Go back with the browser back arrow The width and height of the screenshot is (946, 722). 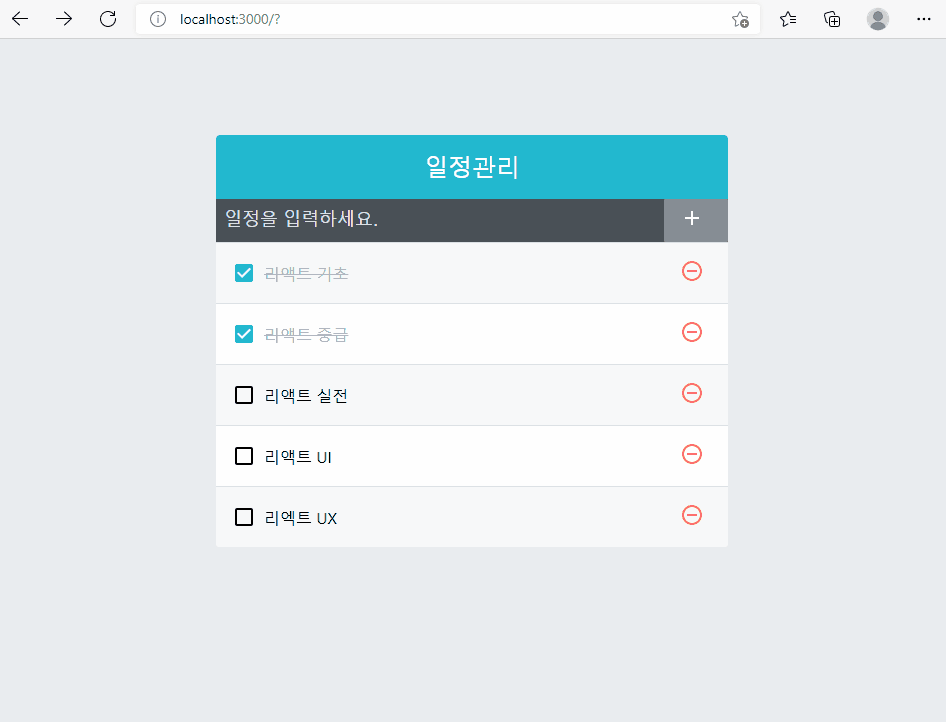pyautogui.click(x=20, y=19)
